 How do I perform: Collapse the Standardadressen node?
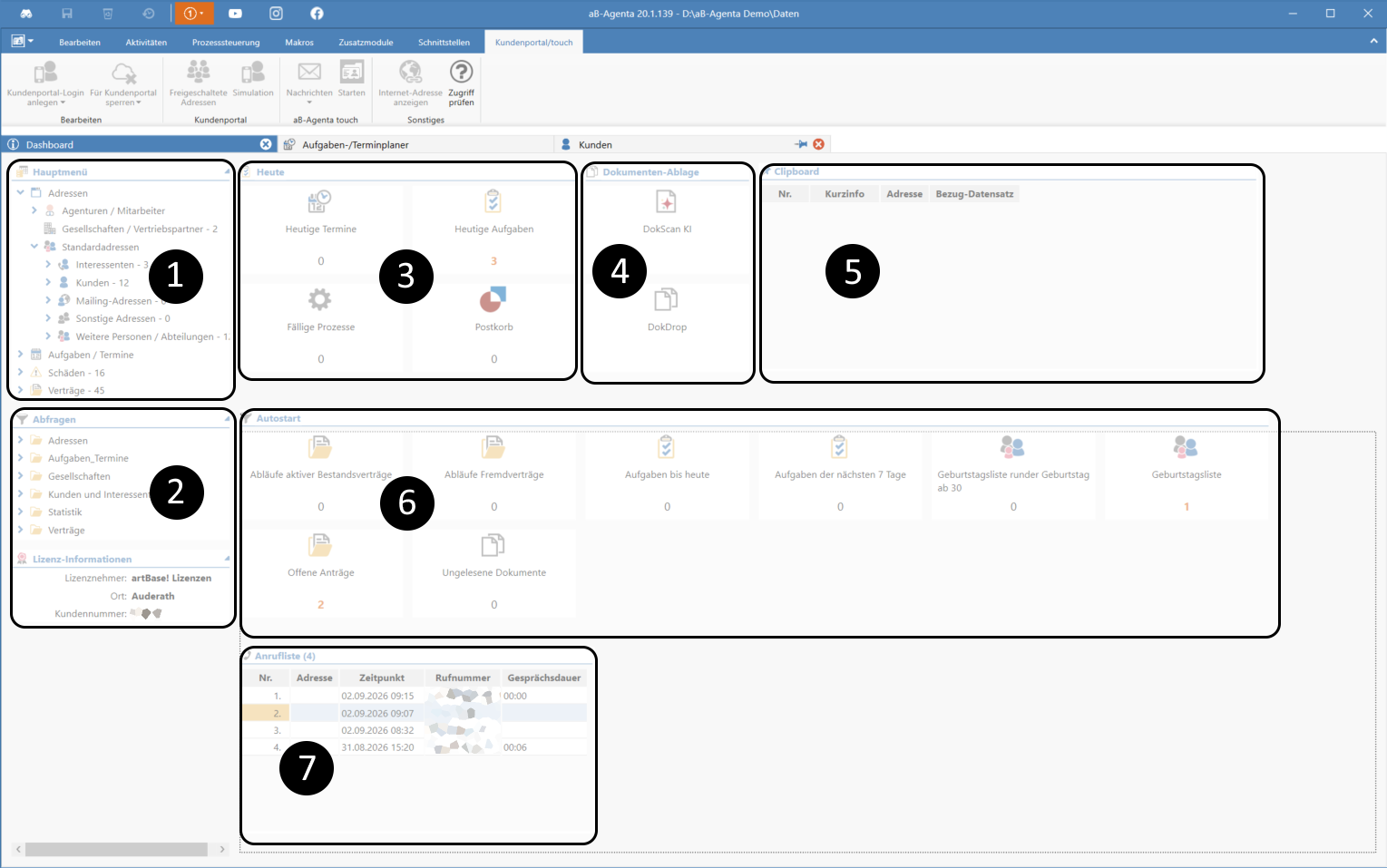click(x=34, y=247)
